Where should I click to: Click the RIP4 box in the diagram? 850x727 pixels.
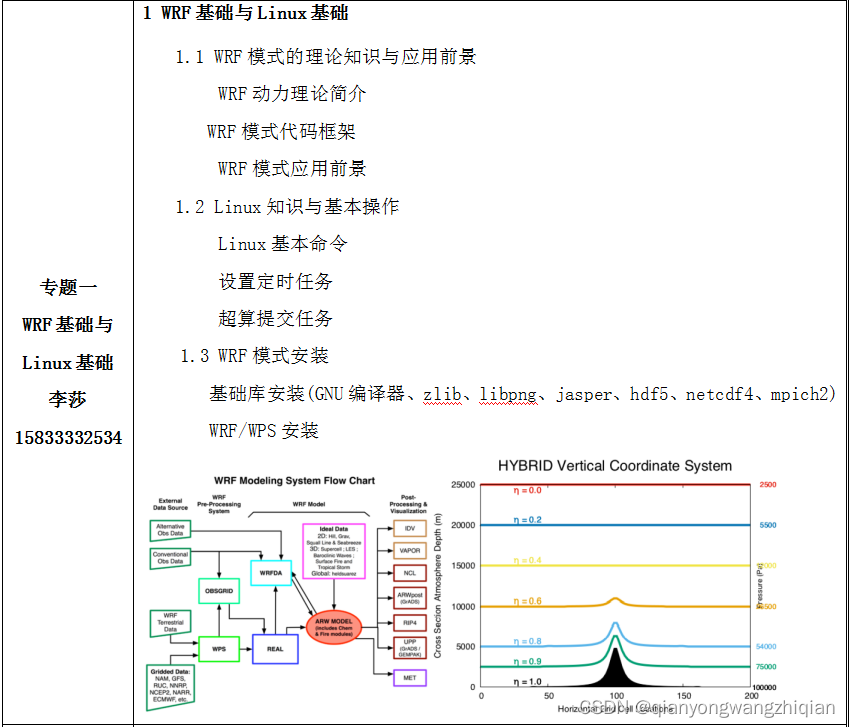tap(410, 623)
